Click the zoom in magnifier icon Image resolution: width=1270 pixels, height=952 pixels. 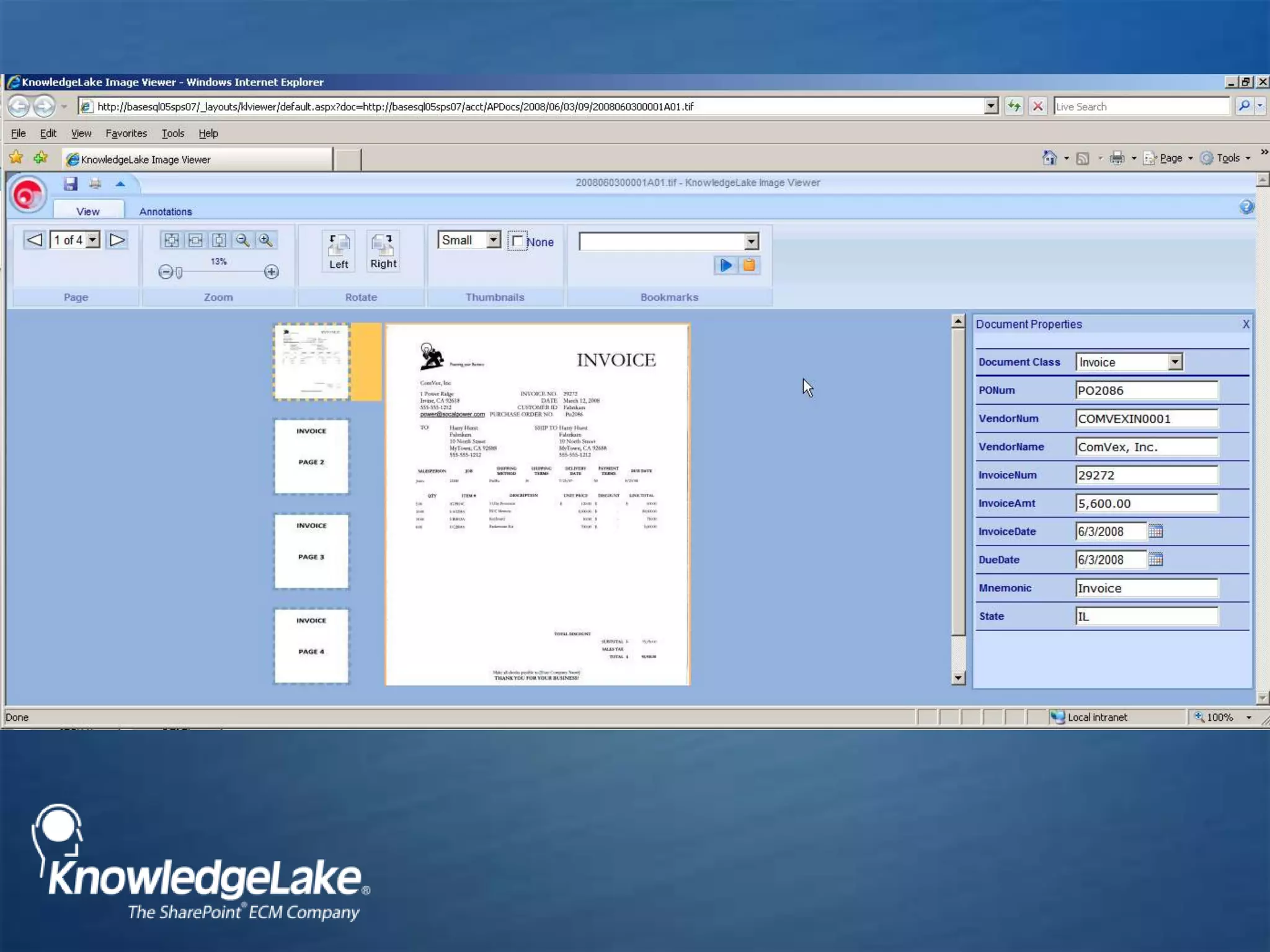pyautogui.click(x=266, y=240)
